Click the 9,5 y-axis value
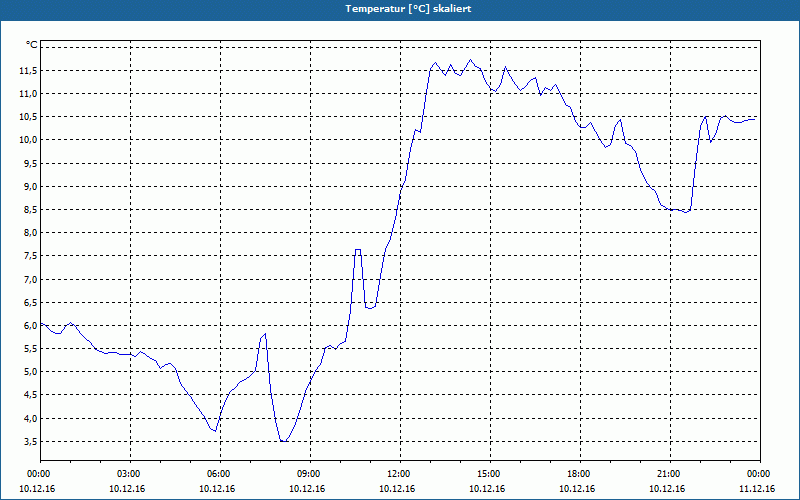 (x=30, y=163)
